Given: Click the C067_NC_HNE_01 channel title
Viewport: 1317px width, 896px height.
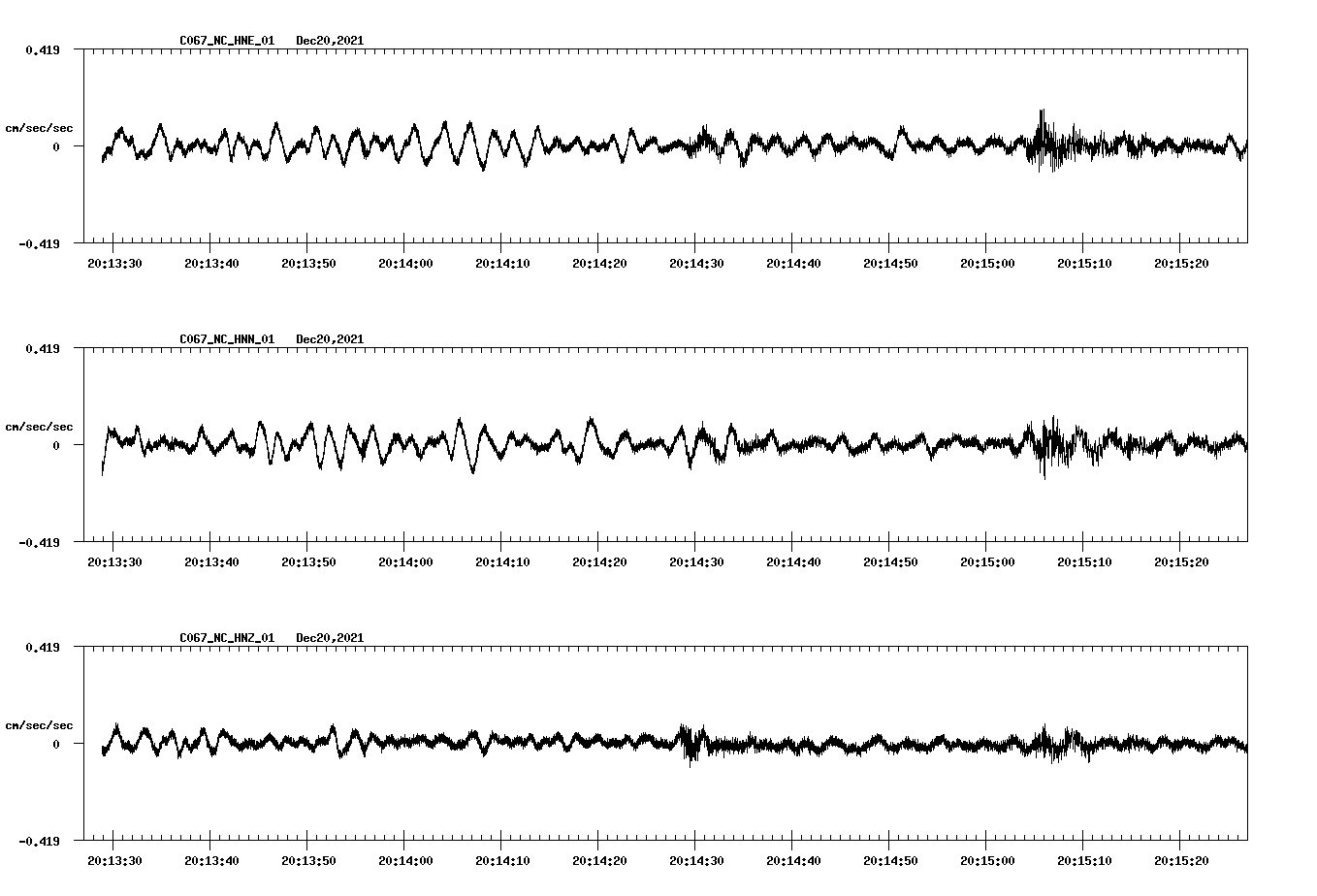Looking at the screenshot, I should [227, 41].
